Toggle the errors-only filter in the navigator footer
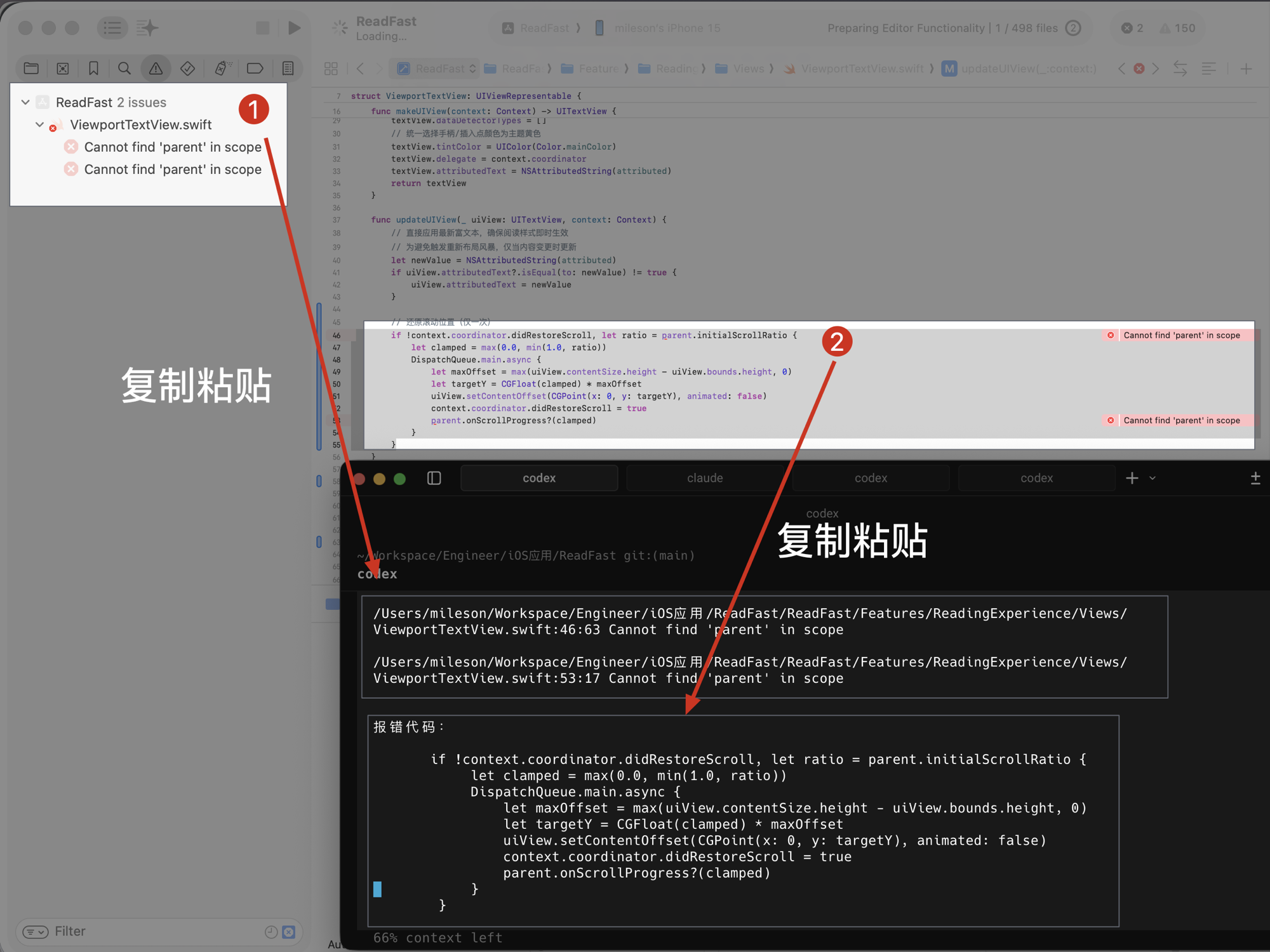1270x952 pixels. 289,932
